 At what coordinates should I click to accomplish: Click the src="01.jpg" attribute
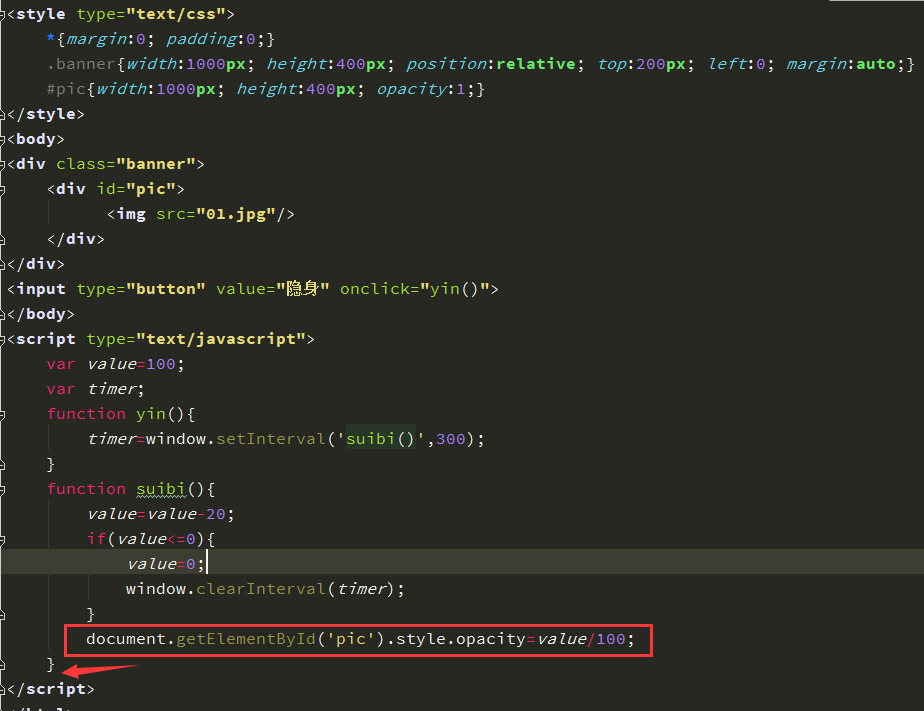point(216,214)
